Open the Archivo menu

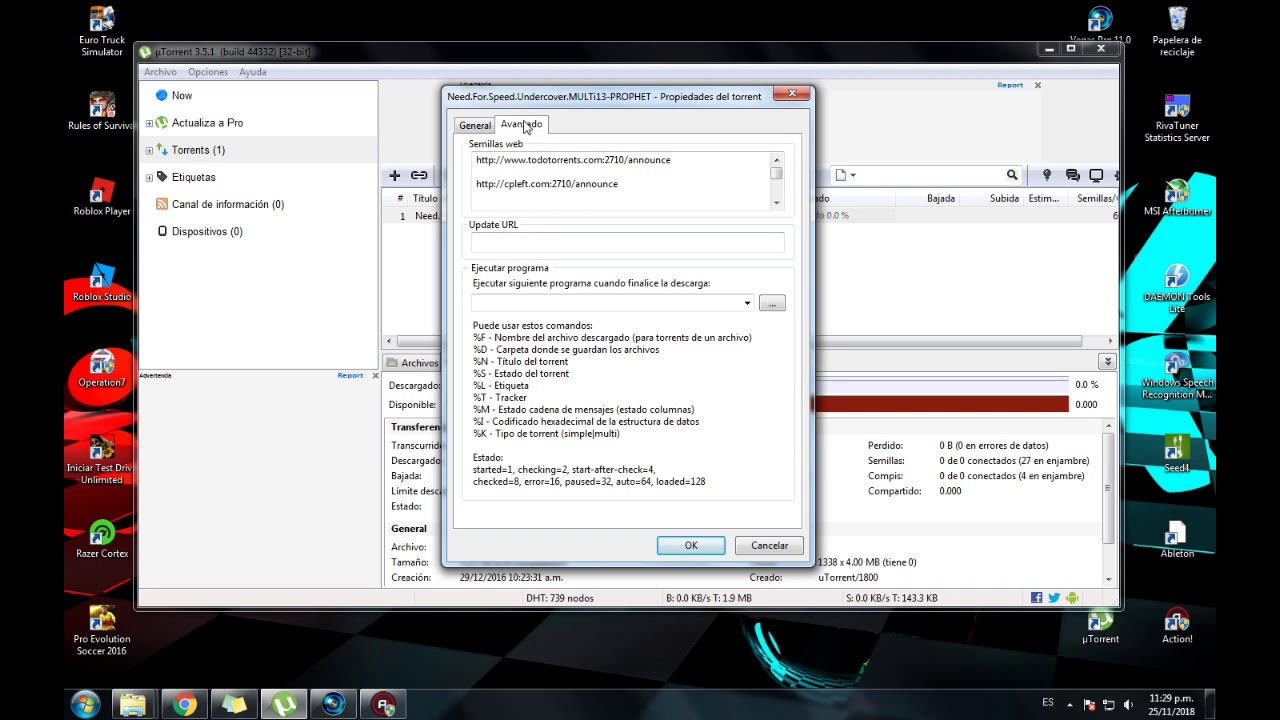tap(160, 72)
